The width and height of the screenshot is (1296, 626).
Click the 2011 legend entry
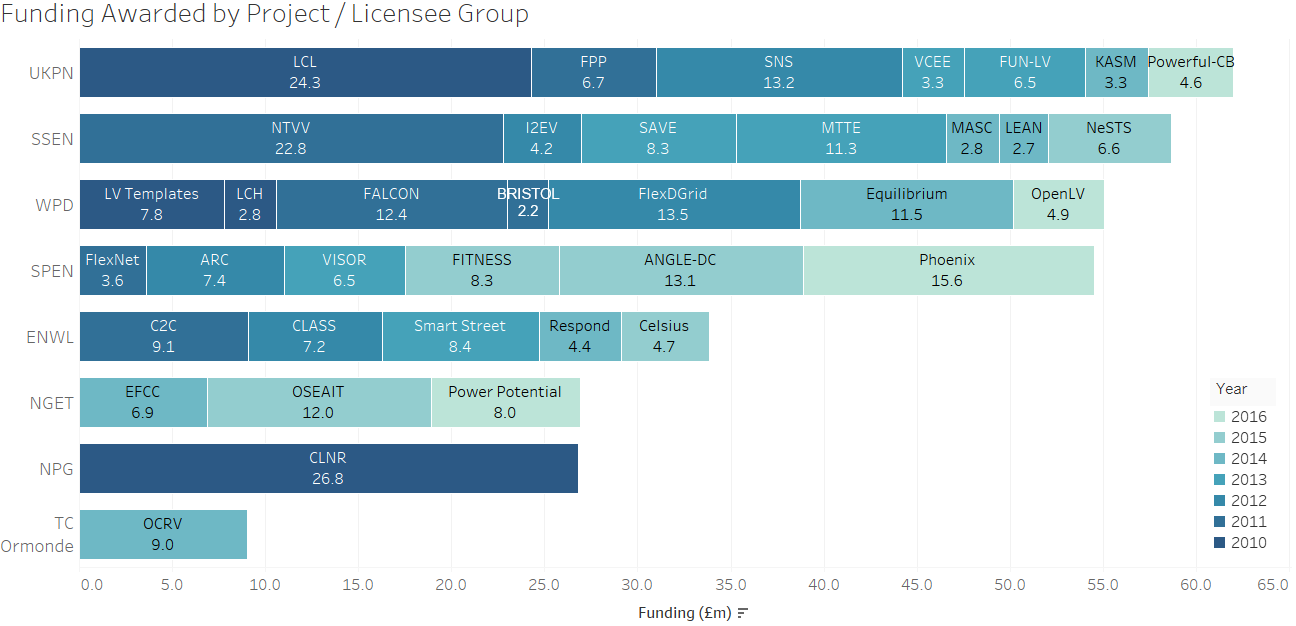(1239, 522)
